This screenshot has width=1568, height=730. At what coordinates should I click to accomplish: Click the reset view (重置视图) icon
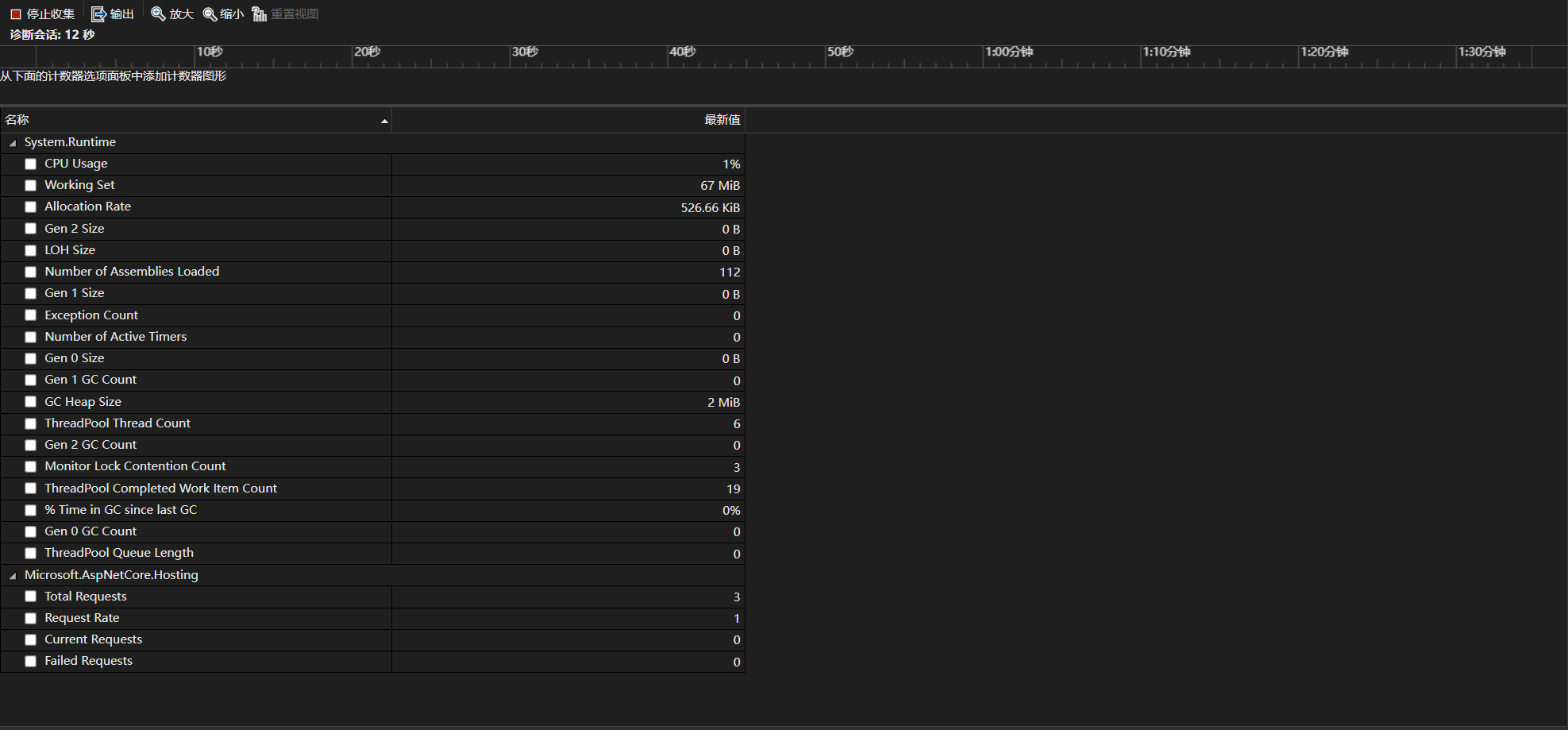[260, 14]
